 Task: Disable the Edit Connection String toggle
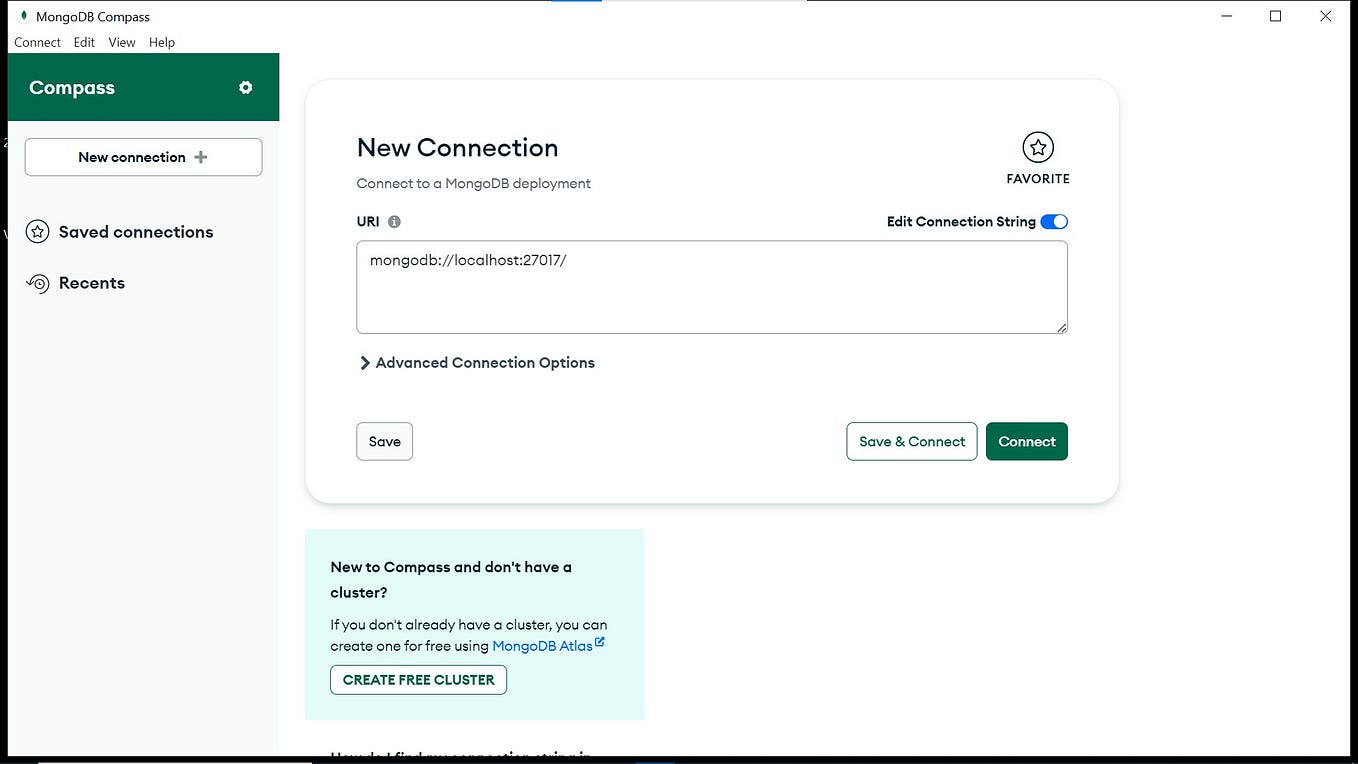(1054, 221)
